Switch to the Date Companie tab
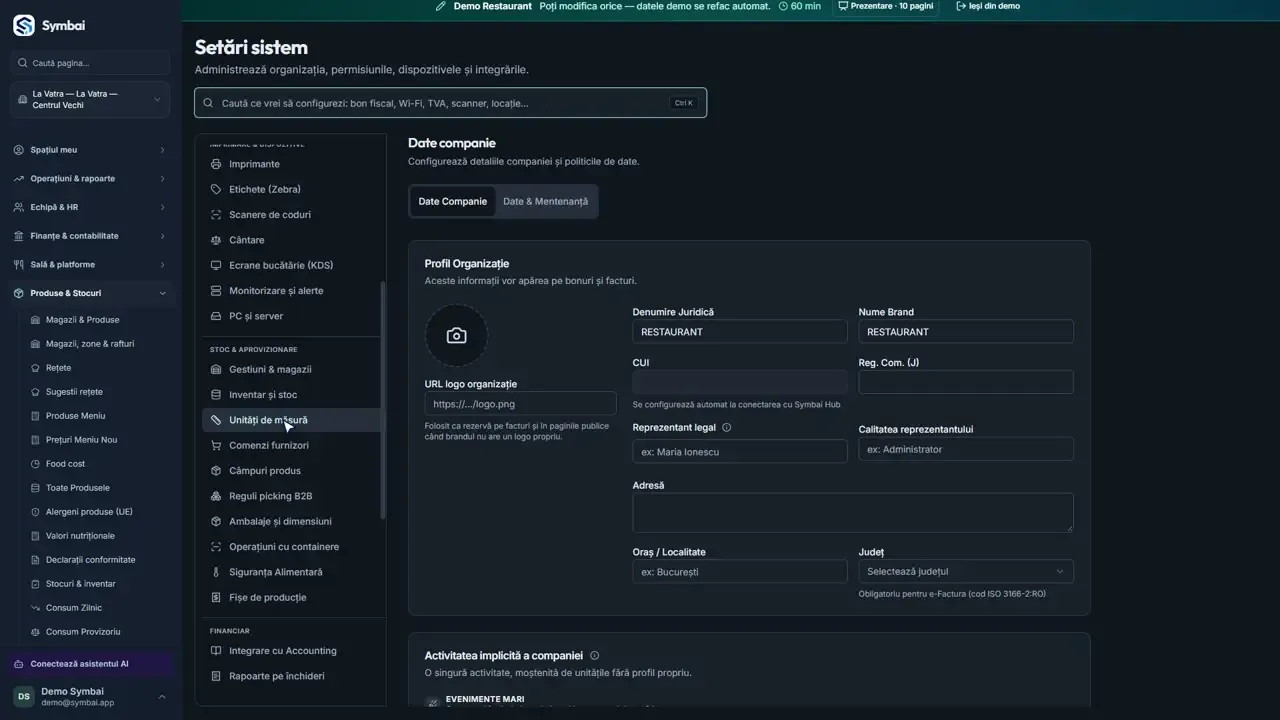The height and width of the screenshot is (720, 1280). tap(453, 201)
